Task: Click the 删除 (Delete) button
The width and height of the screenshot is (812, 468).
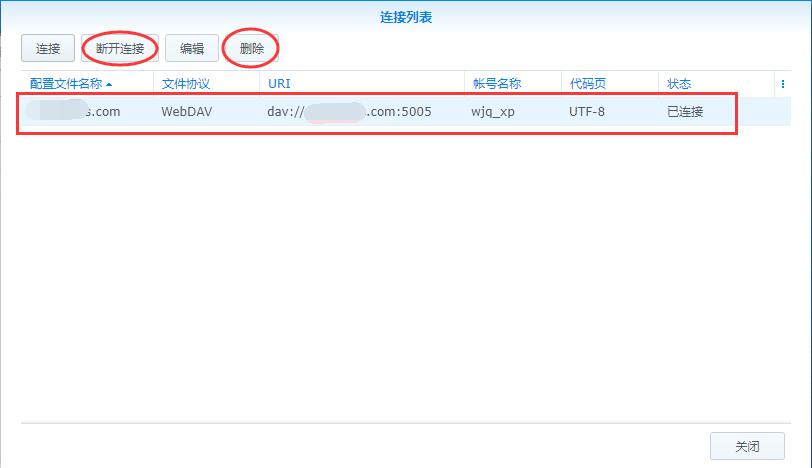Action: coord(252,48)
